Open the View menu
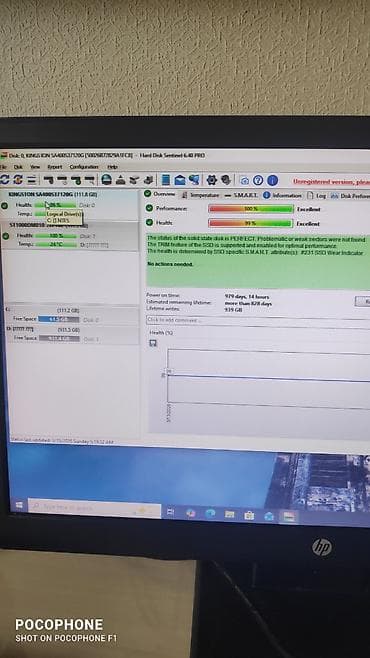This screenshot has height=658, width=370. [x=35, y=167]
